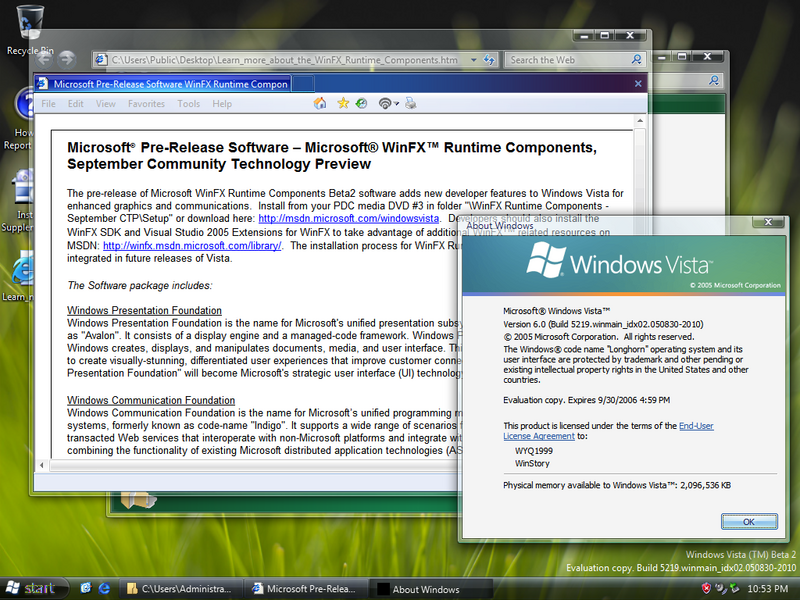Expand the RSS feeds dropdown arrow

(x=396, y=104)
